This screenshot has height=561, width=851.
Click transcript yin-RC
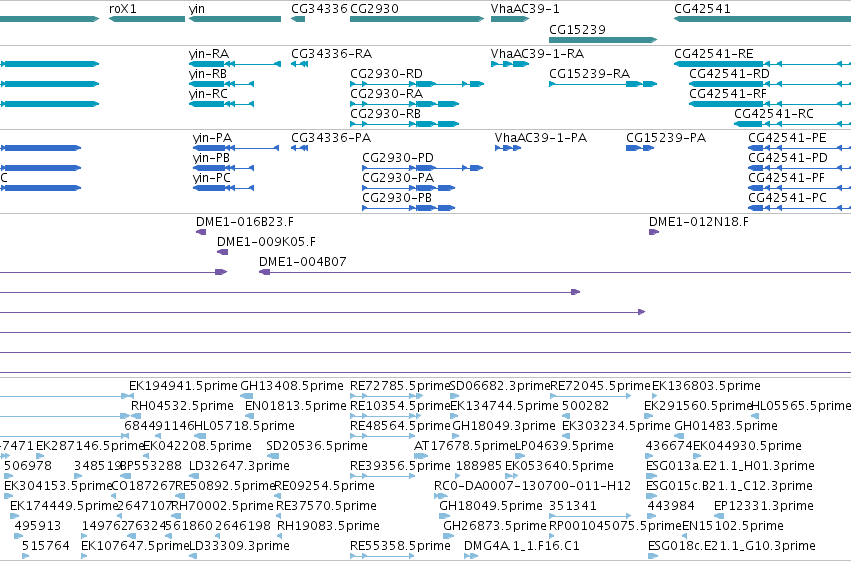tap(208, 94)
